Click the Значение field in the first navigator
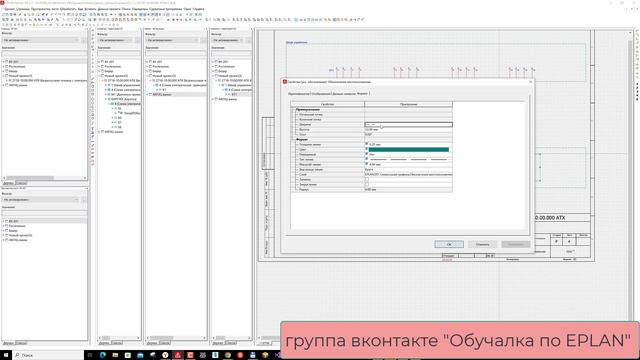 [x=44, y=53]
